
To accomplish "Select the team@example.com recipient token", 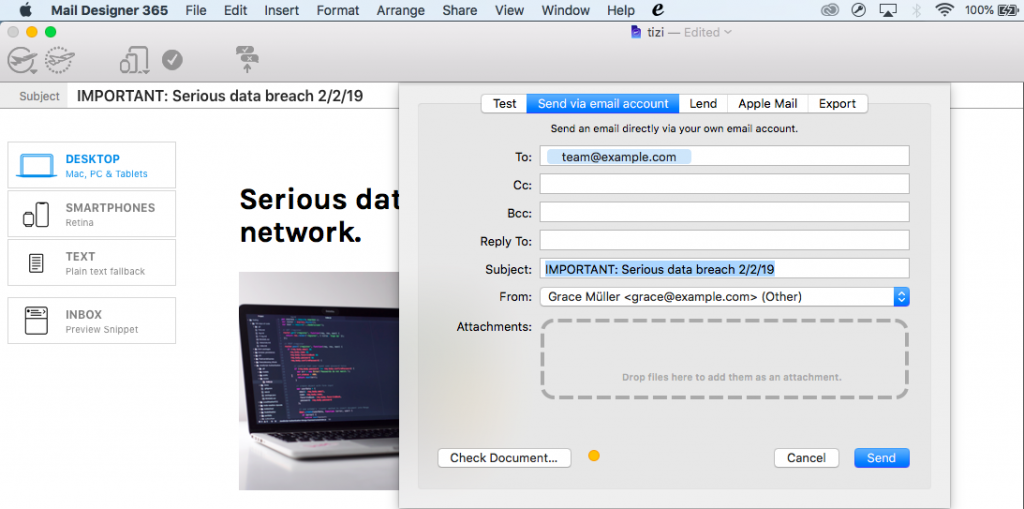I will tap(618, 157).
